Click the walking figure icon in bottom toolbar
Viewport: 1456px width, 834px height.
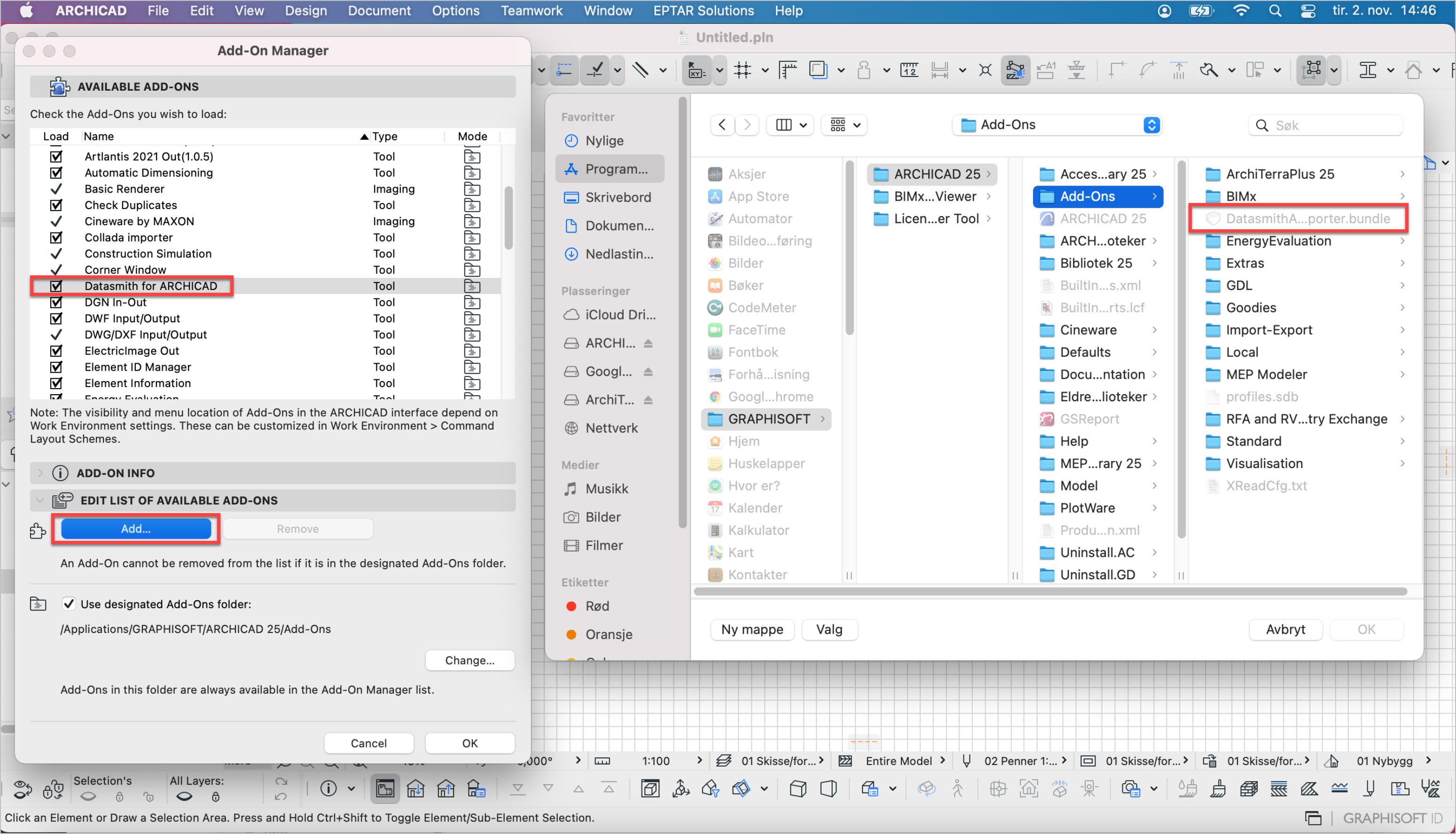click(x=957, y=789)
